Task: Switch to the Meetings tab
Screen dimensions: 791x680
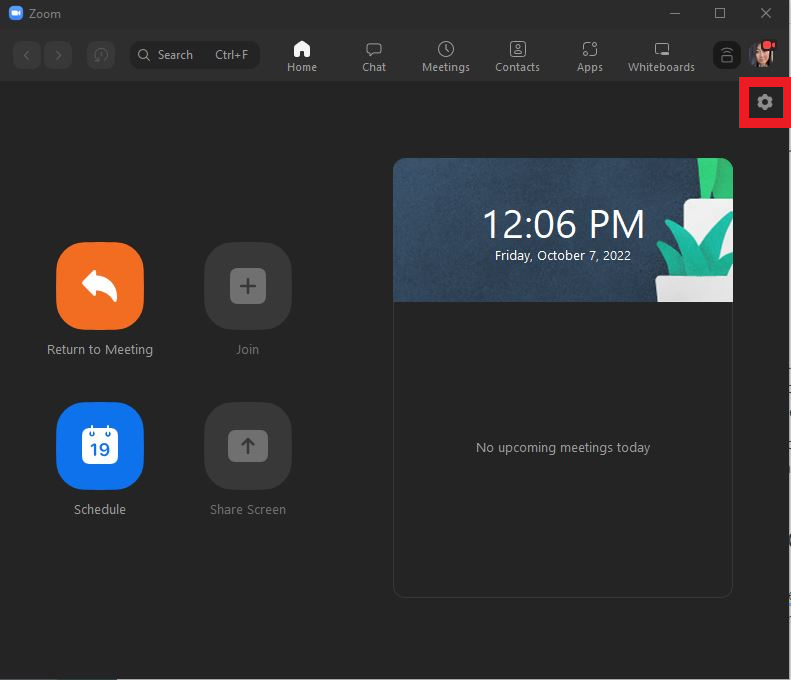Action: 446,56
